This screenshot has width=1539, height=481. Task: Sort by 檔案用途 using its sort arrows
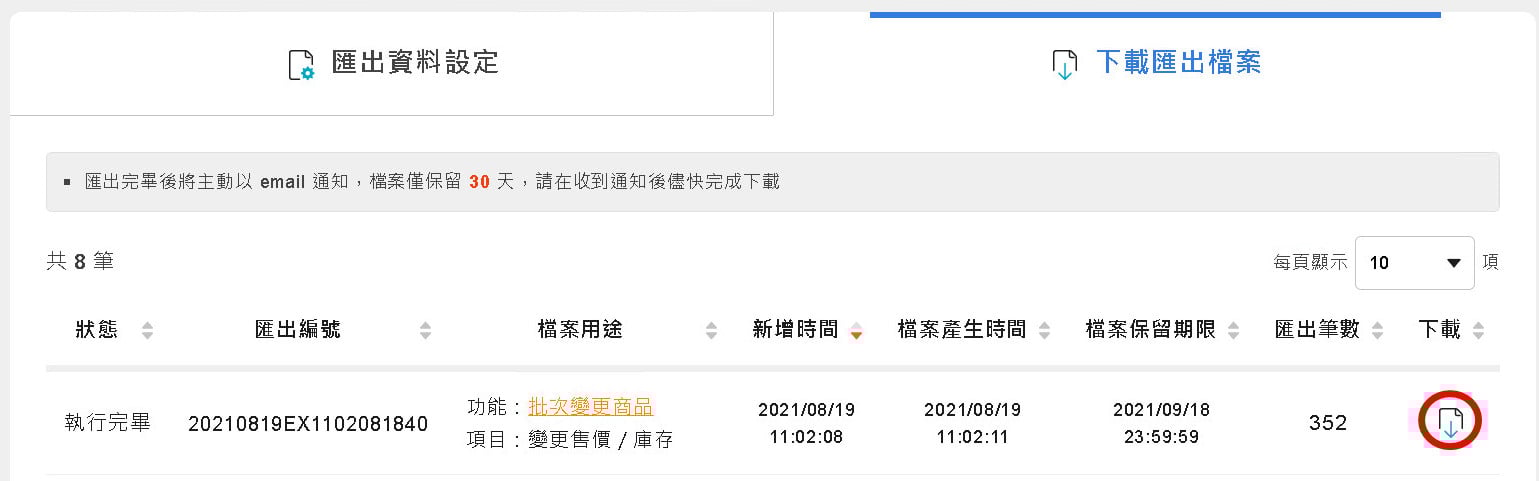click(711, 330)
